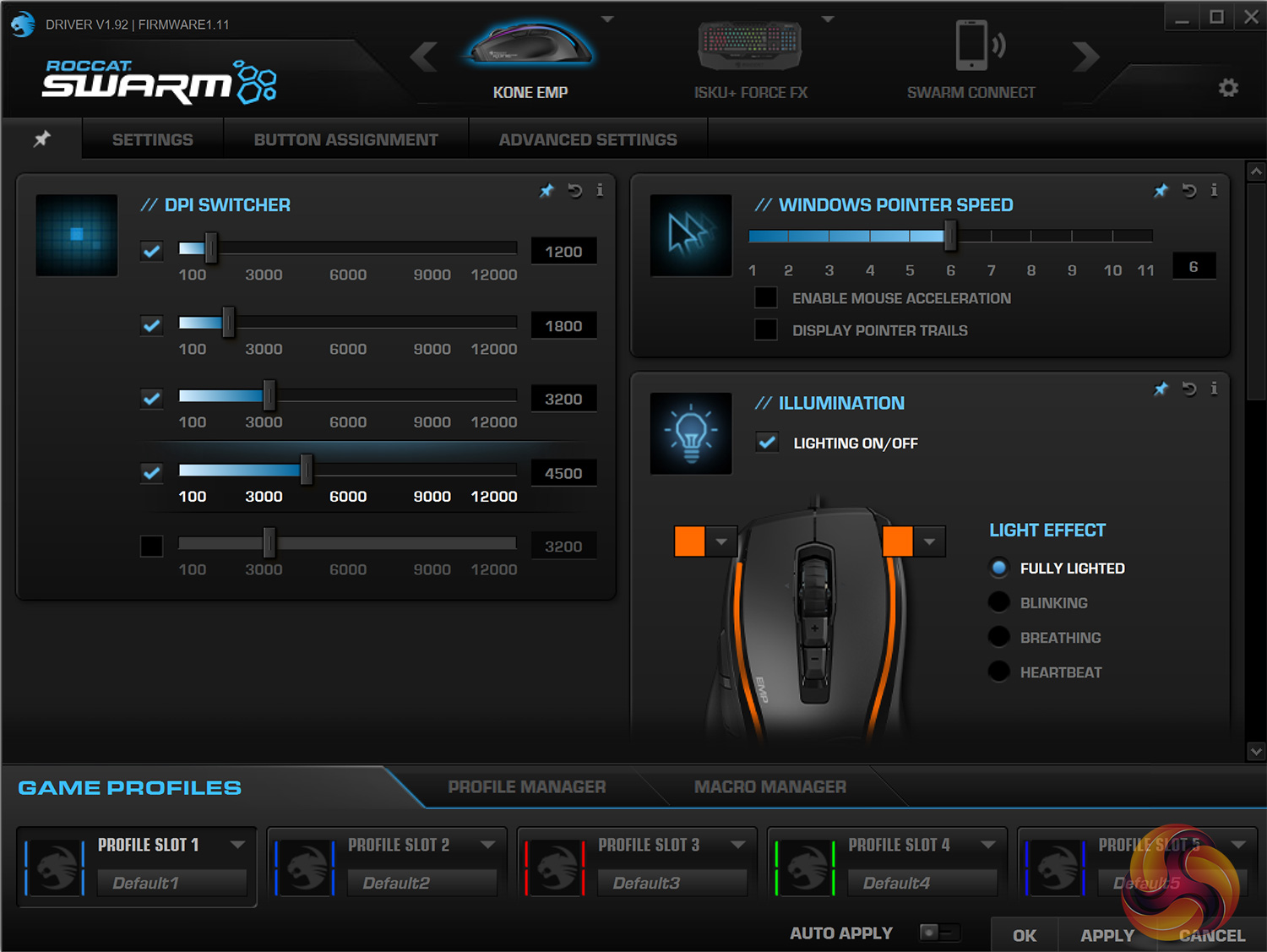The height and width of the screenshot is (952, 1267).
Task: Switch to the Settings tab
Action: pyautogui.click(x=153, y=139)
